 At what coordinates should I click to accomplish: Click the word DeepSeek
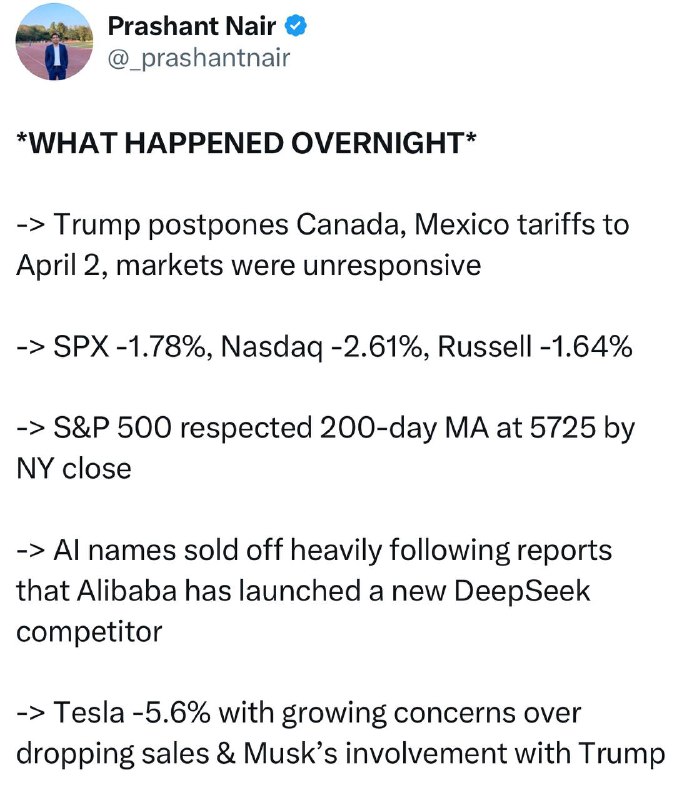(x=522, y=591)
